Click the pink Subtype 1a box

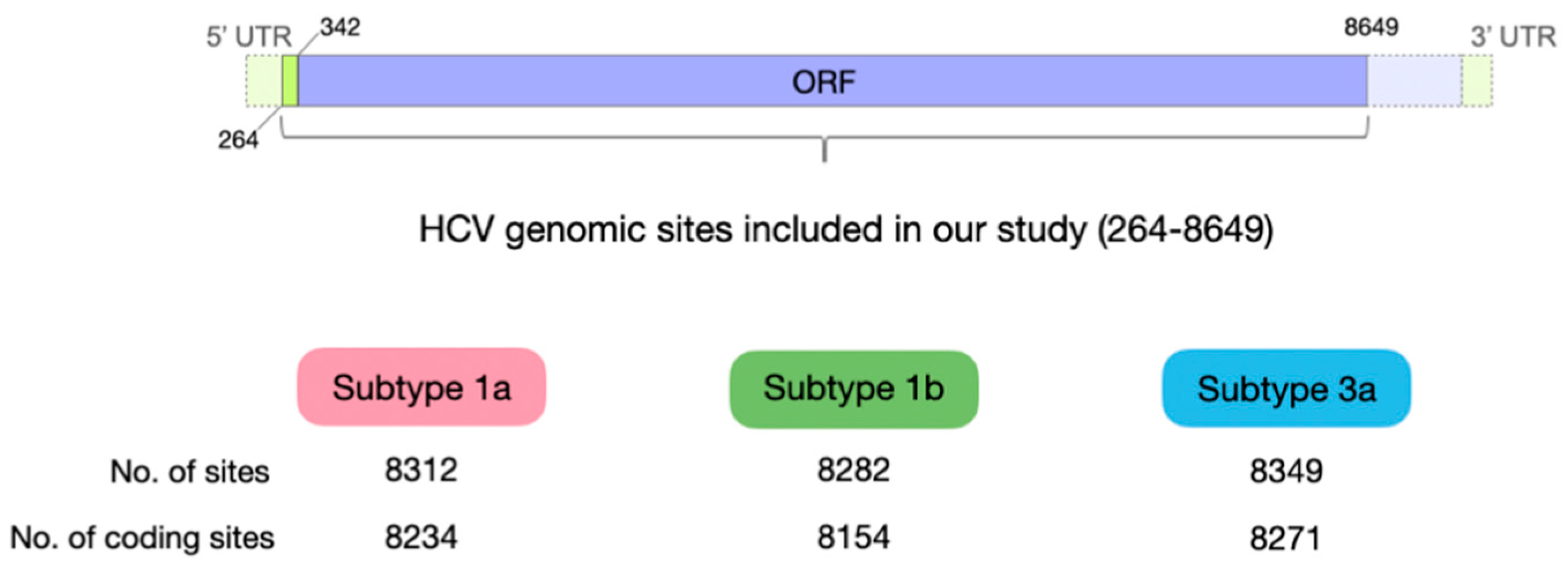pyautogui.click(x=421, y=387)
